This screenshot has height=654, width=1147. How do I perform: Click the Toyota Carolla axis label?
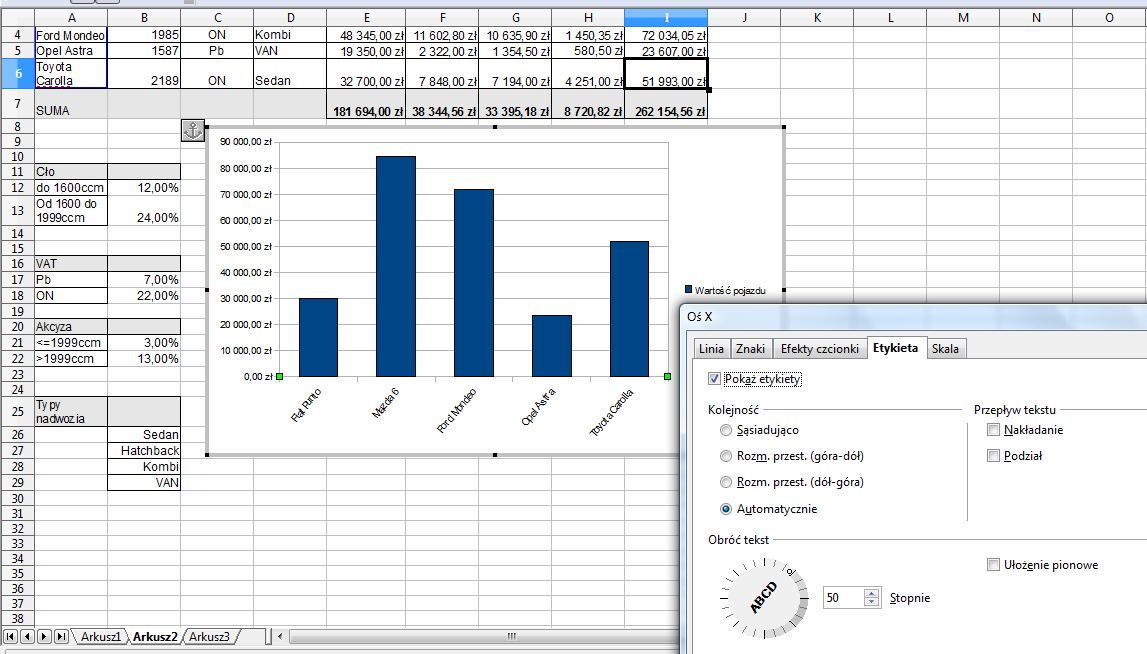612,413
